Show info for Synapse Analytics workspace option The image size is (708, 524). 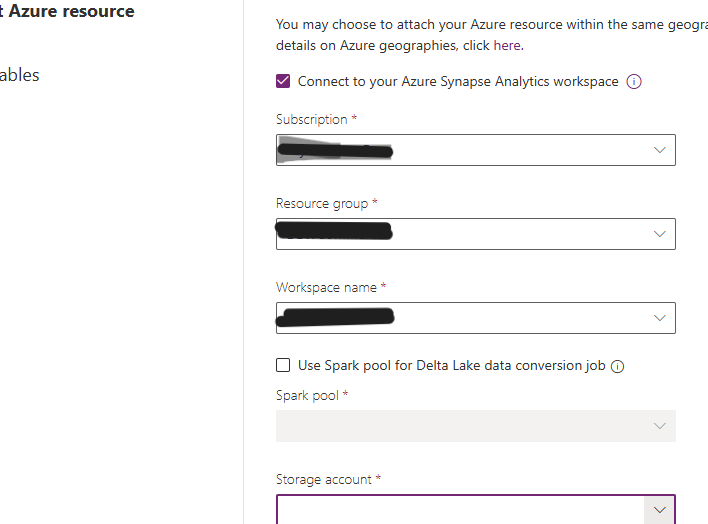coord(633,82)
